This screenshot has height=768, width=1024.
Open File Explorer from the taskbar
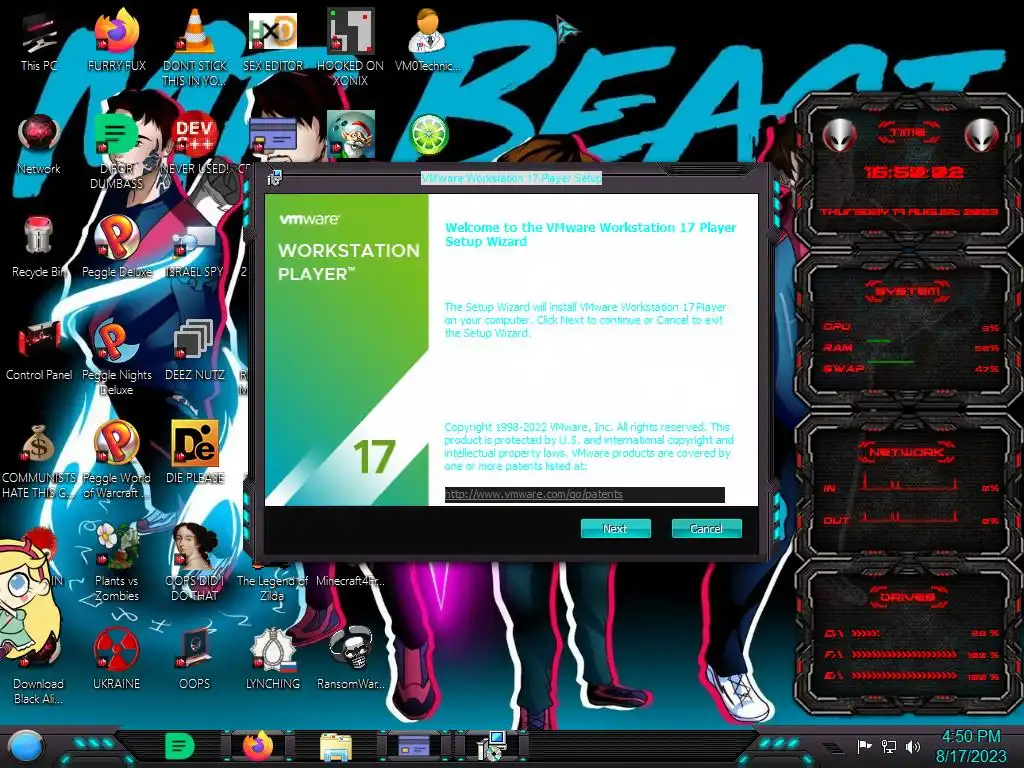(x=336, y=747)
